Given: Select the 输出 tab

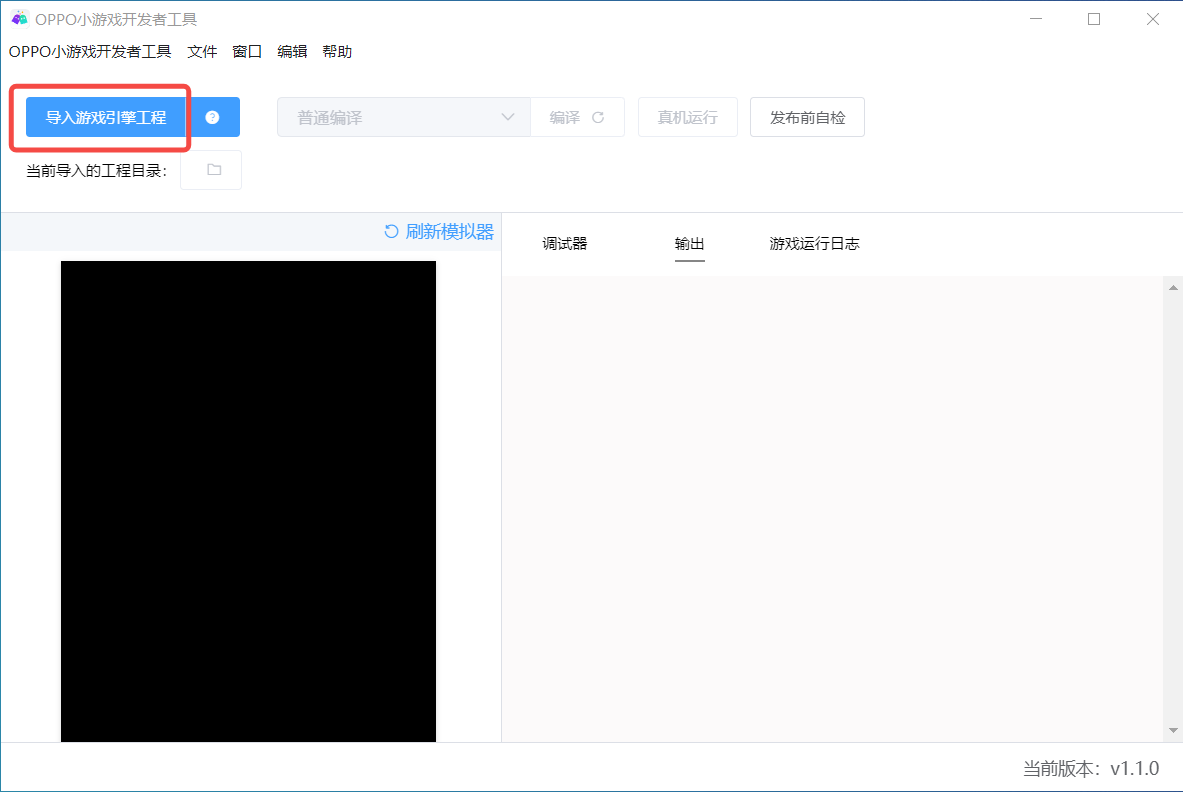Looking at the screenshot, I should (690, 243).
